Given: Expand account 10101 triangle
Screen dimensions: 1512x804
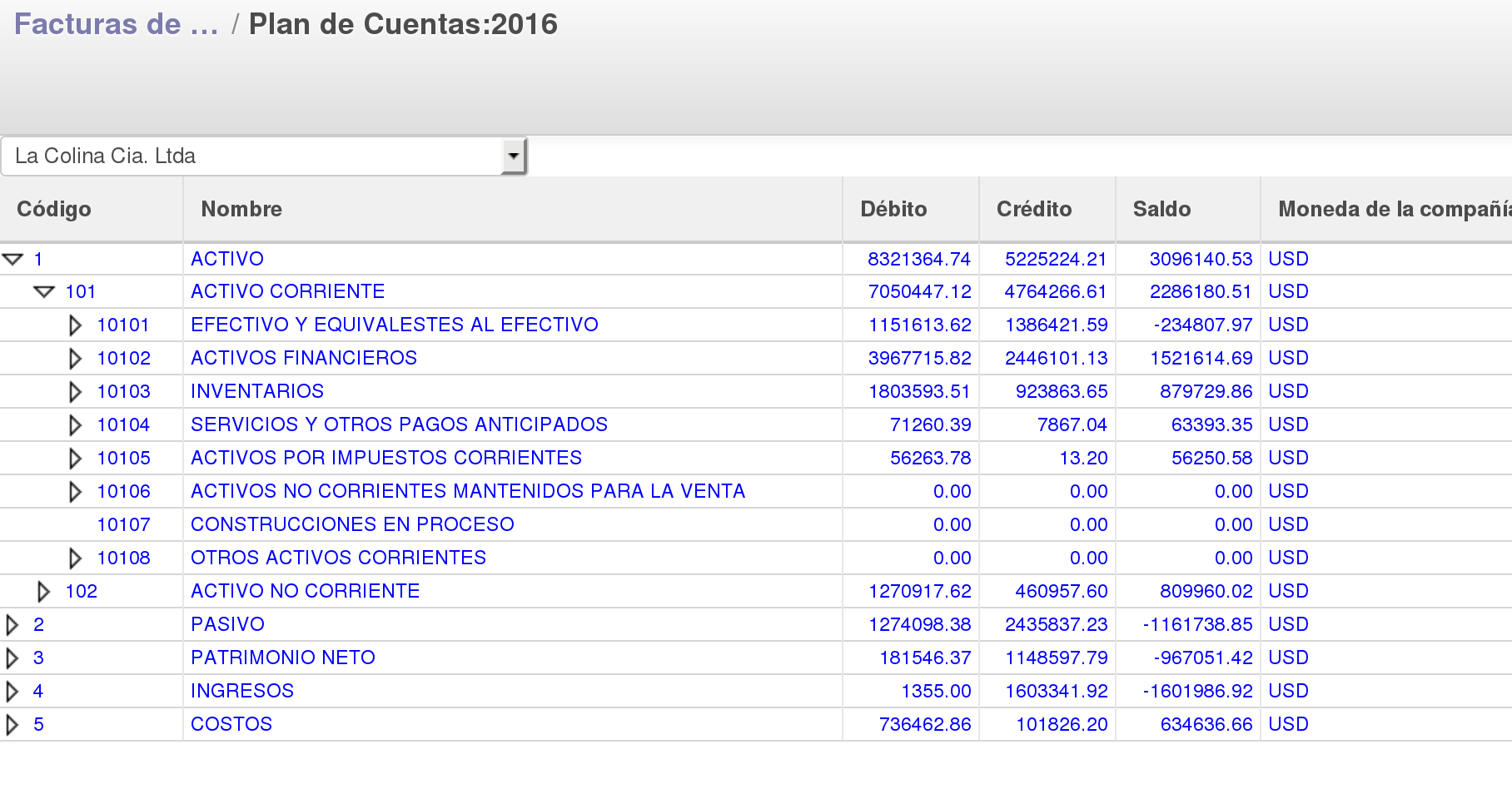Looking at the screenshot, I should (x=75, y=325).
